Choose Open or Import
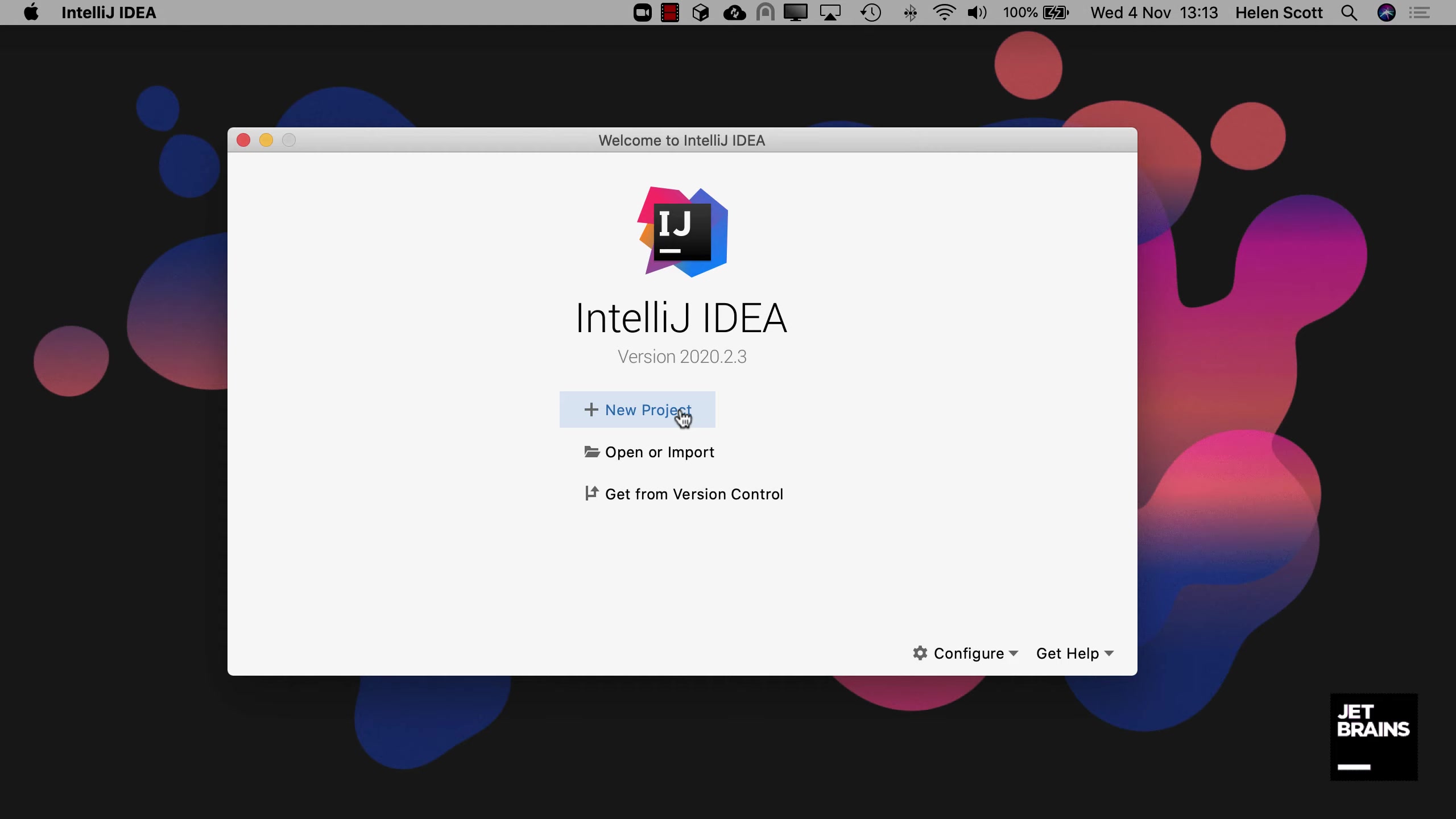Image resolution: width=1456 pixels, height=819 pixels. point(659,452)
